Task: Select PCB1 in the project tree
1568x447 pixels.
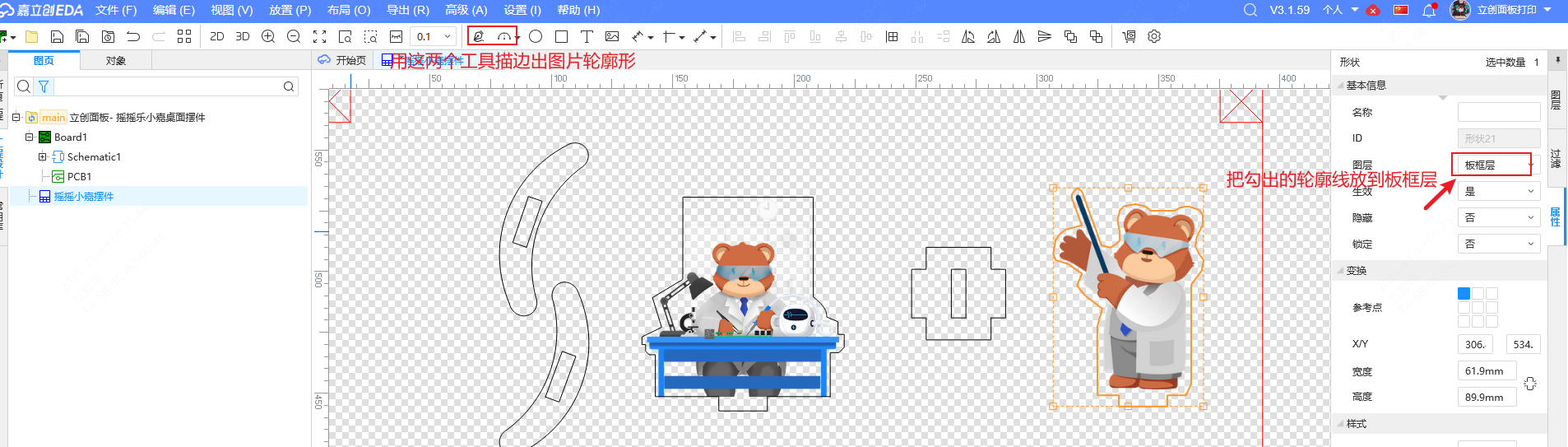Action: (79, 177)
